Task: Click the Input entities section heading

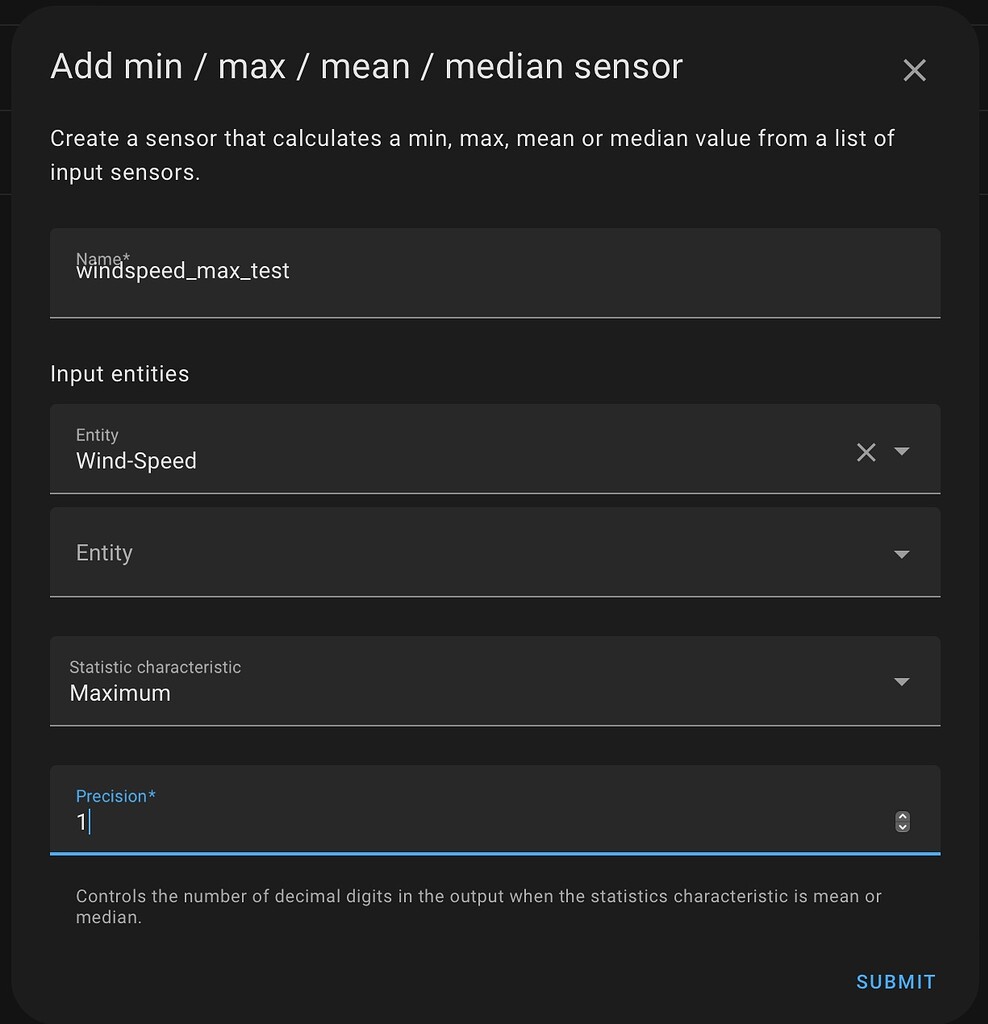Action: [x=119, y=374]
